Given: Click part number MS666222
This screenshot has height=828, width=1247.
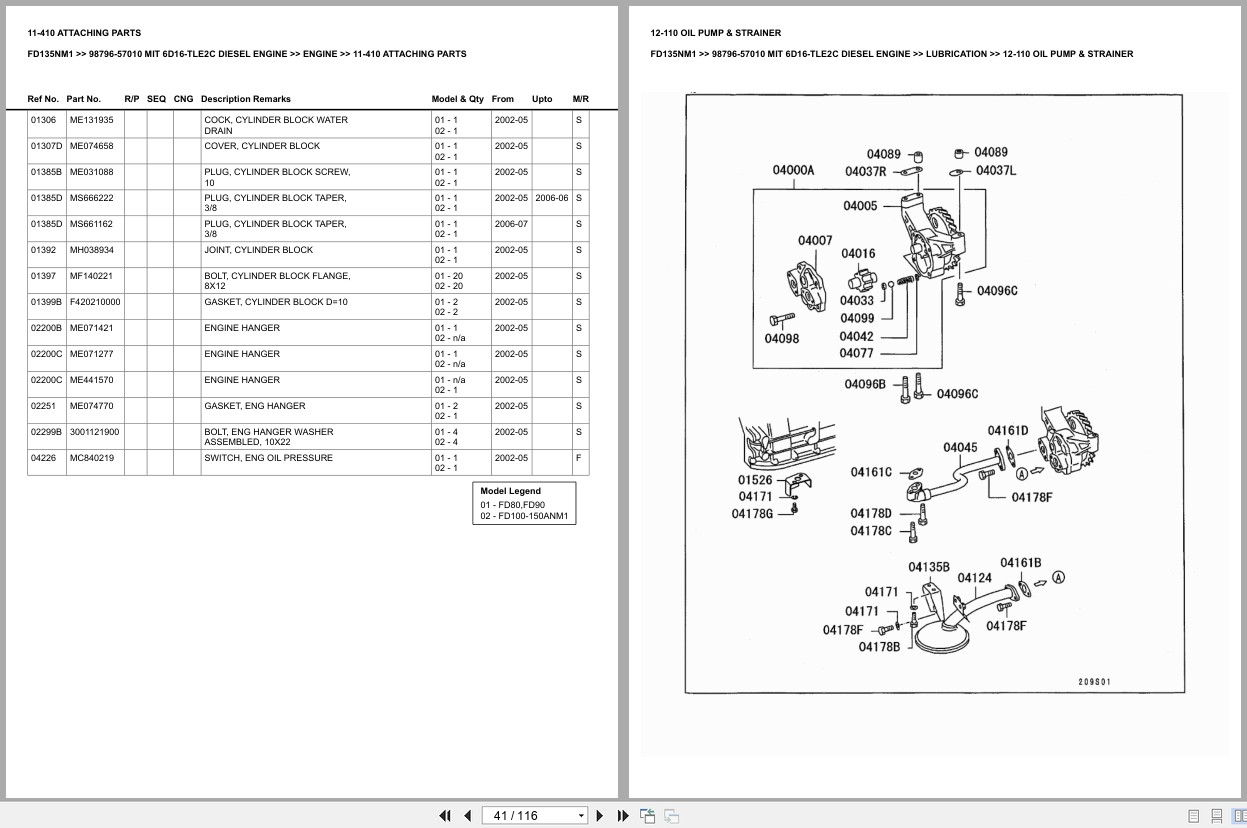Looking at the screenshot, I should click(x=92, y=198).
